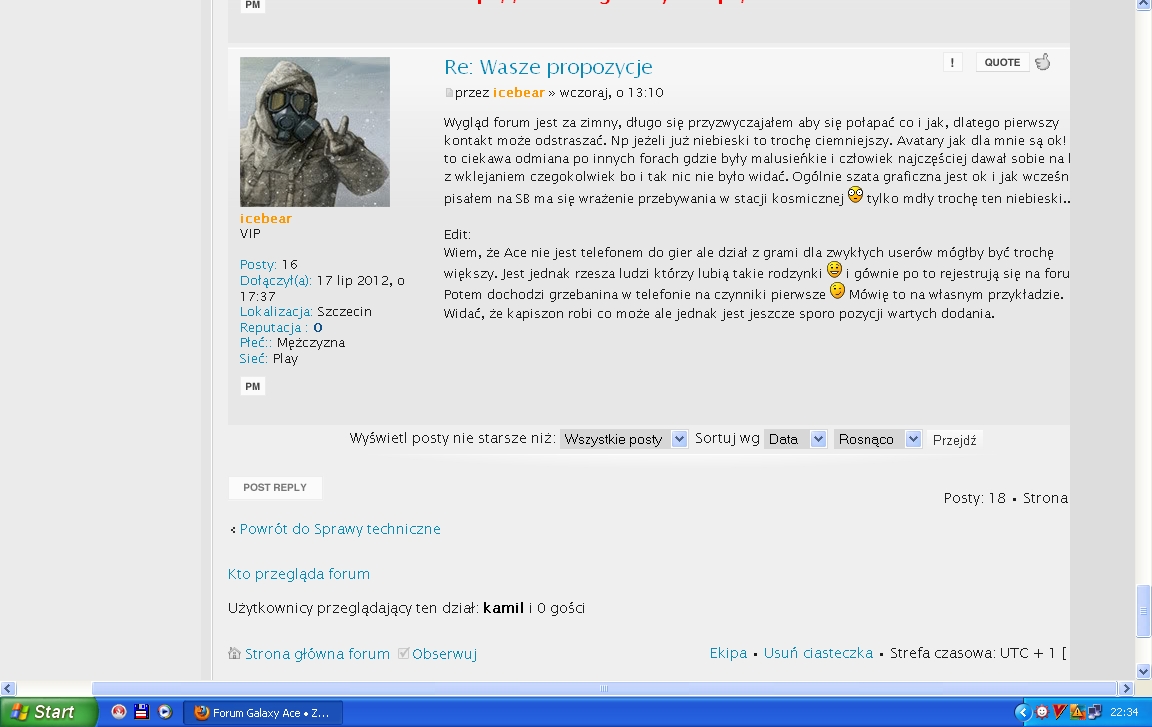Viewport: 1152px width, 727px height.
Task: Open the Data sort dropdown
Action: [x=796, y=439]
